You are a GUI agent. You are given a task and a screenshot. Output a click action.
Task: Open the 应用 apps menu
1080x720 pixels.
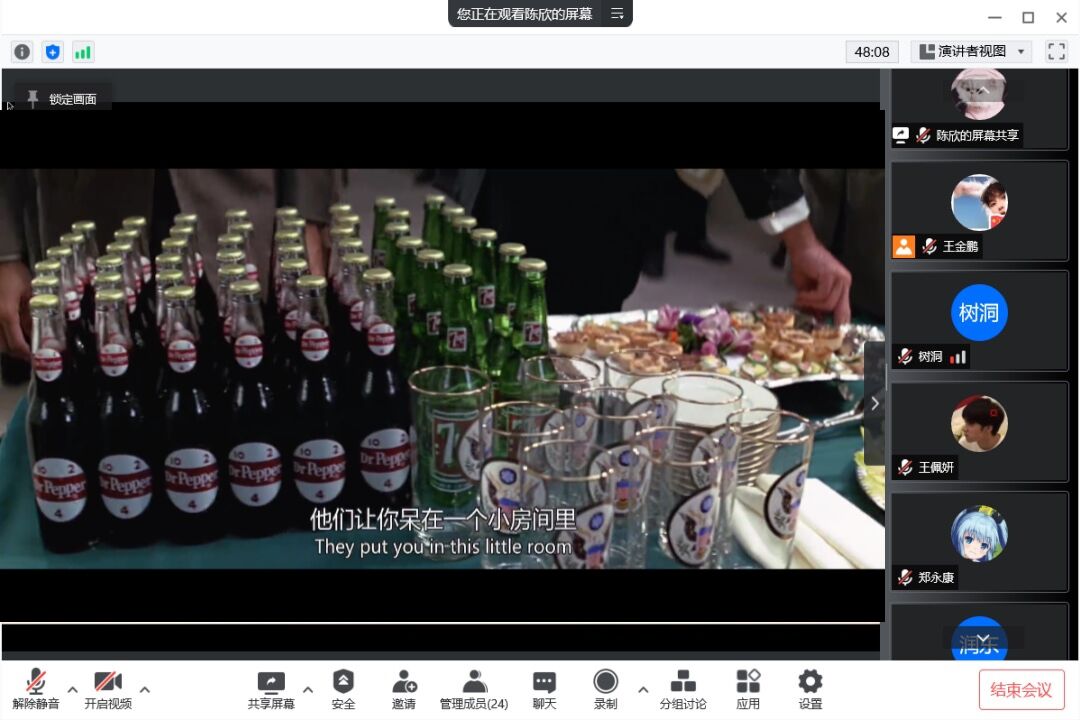click(x=748, y=689)
